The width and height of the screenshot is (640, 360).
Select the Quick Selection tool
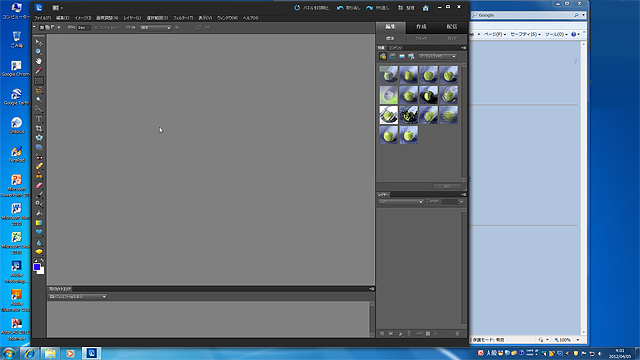tap(39, 109)
